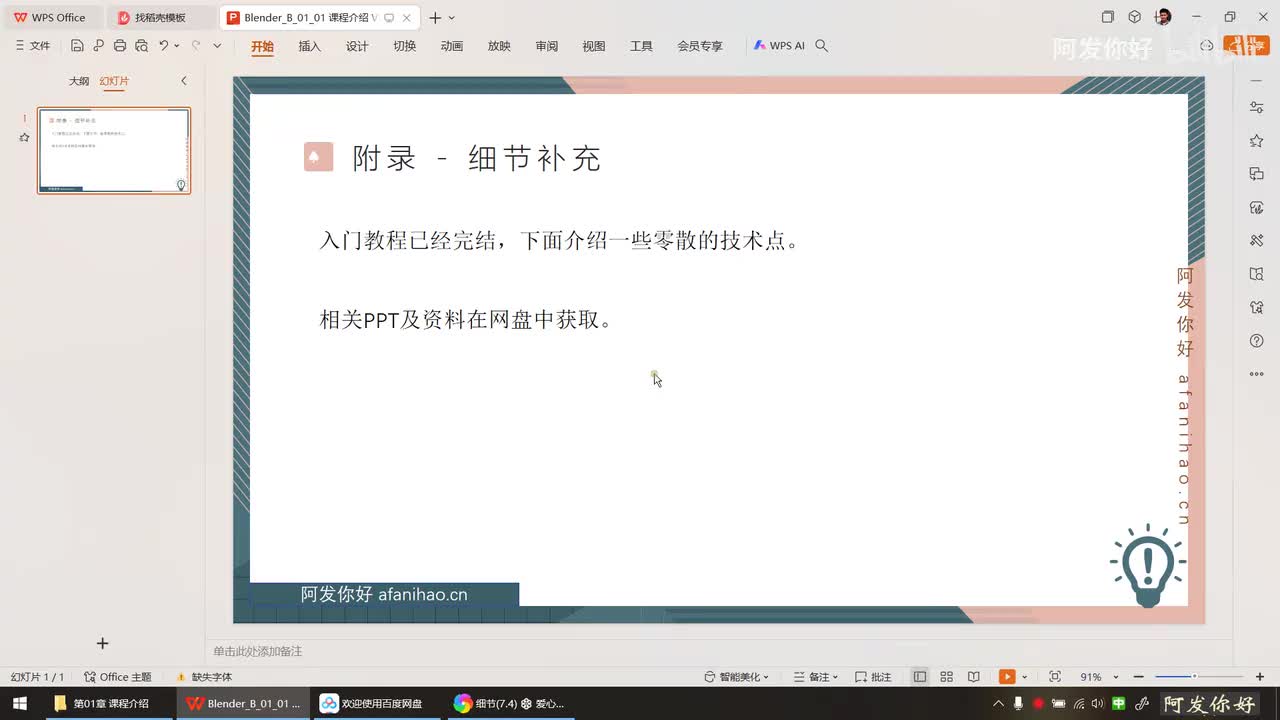Select slide 1 thumbnail

click(114, 150)
